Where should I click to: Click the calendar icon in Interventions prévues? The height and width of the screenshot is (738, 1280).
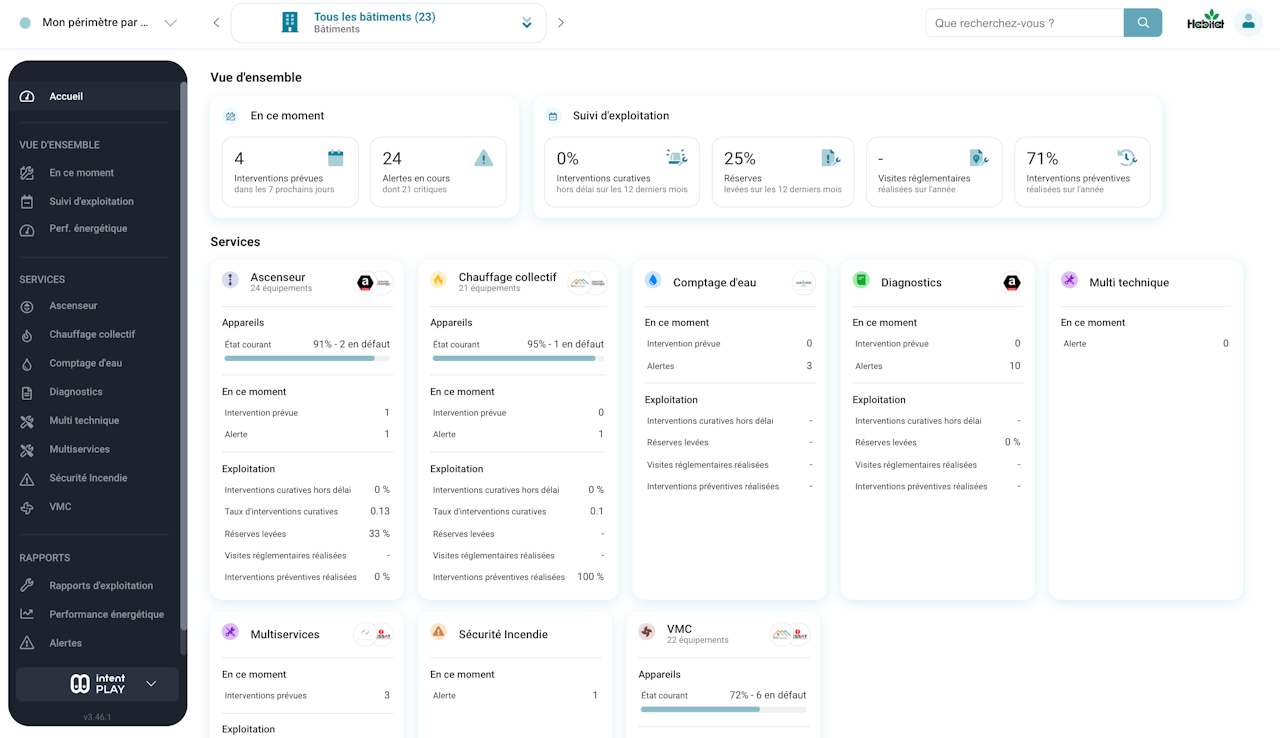coord(336,158)
